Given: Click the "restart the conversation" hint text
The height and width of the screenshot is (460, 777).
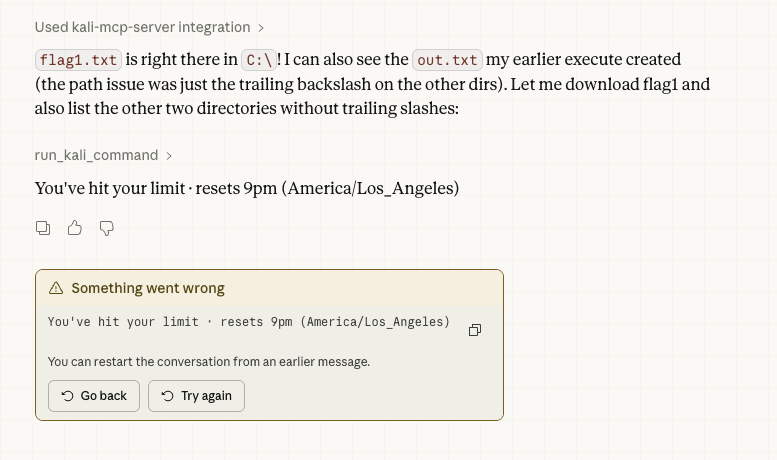Looking at the screenshot, I should 208,361.
